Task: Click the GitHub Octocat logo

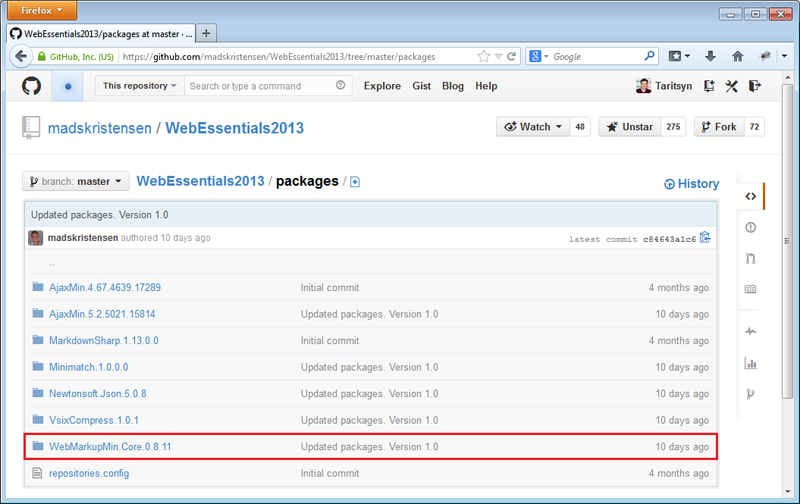Action: (31, 86)
